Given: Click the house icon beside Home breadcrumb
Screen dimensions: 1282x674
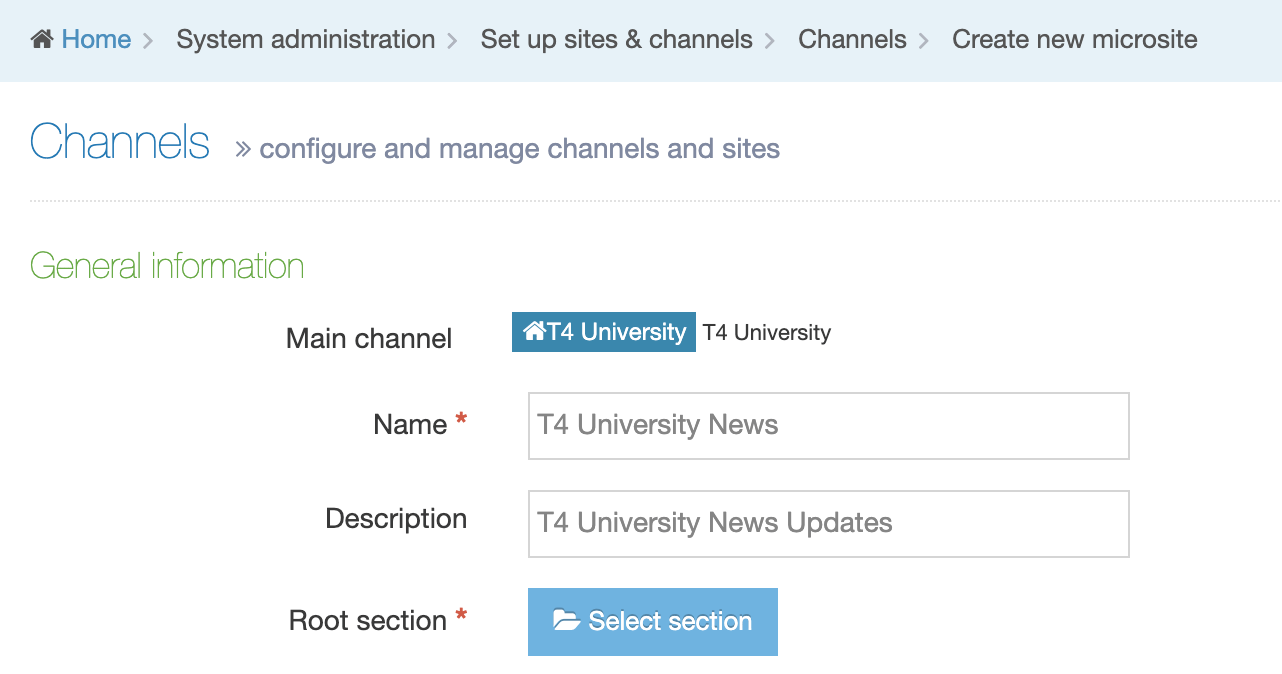Looking at the screenshot, I should click(x=42, y=40).
